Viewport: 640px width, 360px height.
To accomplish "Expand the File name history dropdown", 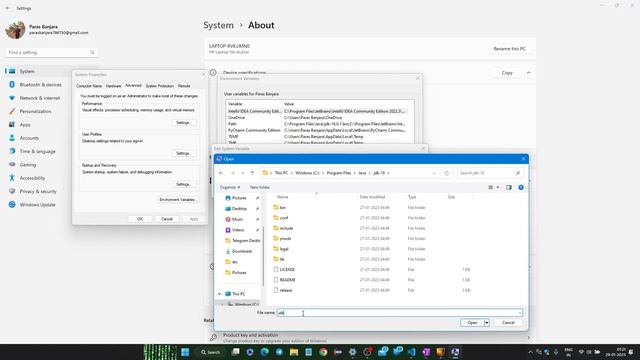I will point(520,313).
